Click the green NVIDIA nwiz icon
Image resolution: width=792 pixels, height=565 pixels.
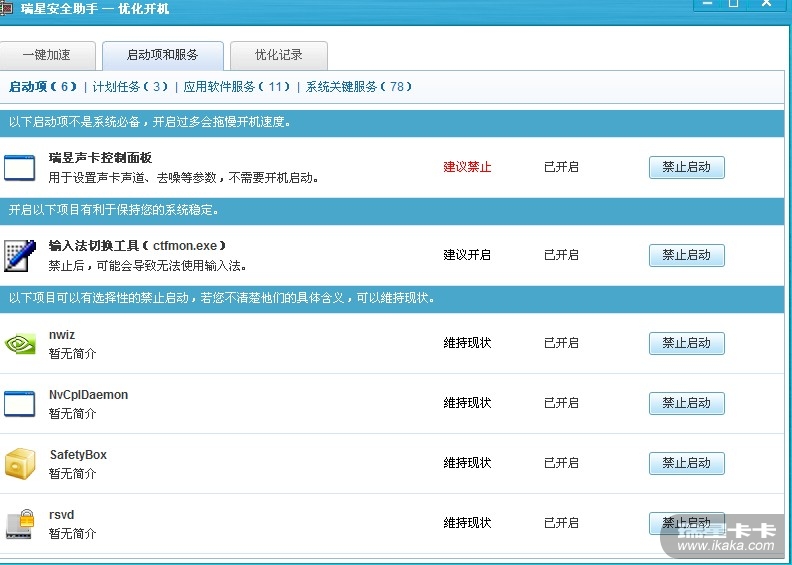pos(20,344)
